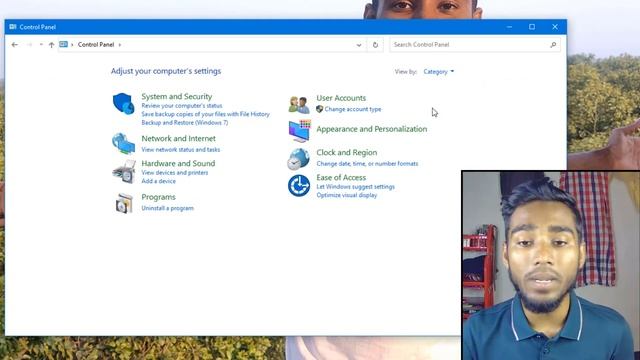Open Network and Internet heading
Screen dimensions: 640x360
pyautogui.click(x=178, y=138)
